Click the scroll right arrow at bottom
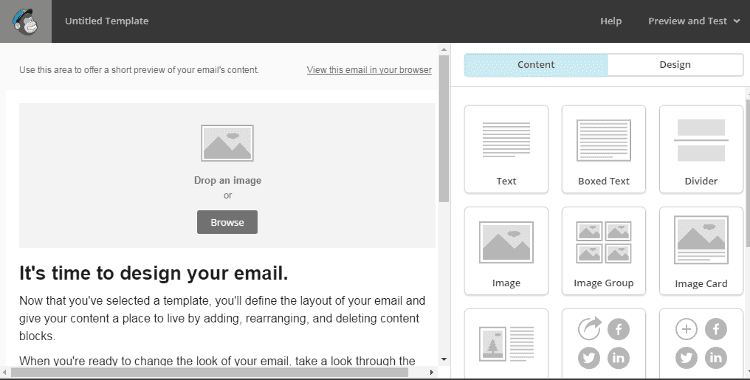The image size is (750, 380). 432,372
